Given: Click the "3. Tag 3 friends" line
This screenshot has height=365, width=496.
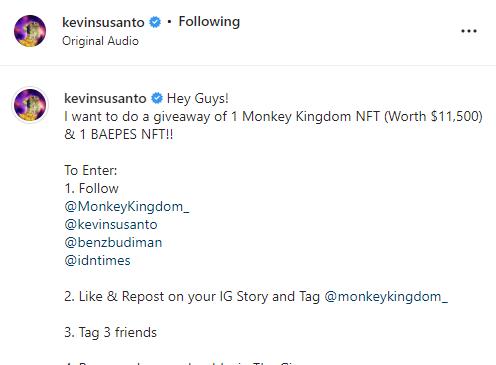Looking at the screenshot, I should click(x=111, y=333).
